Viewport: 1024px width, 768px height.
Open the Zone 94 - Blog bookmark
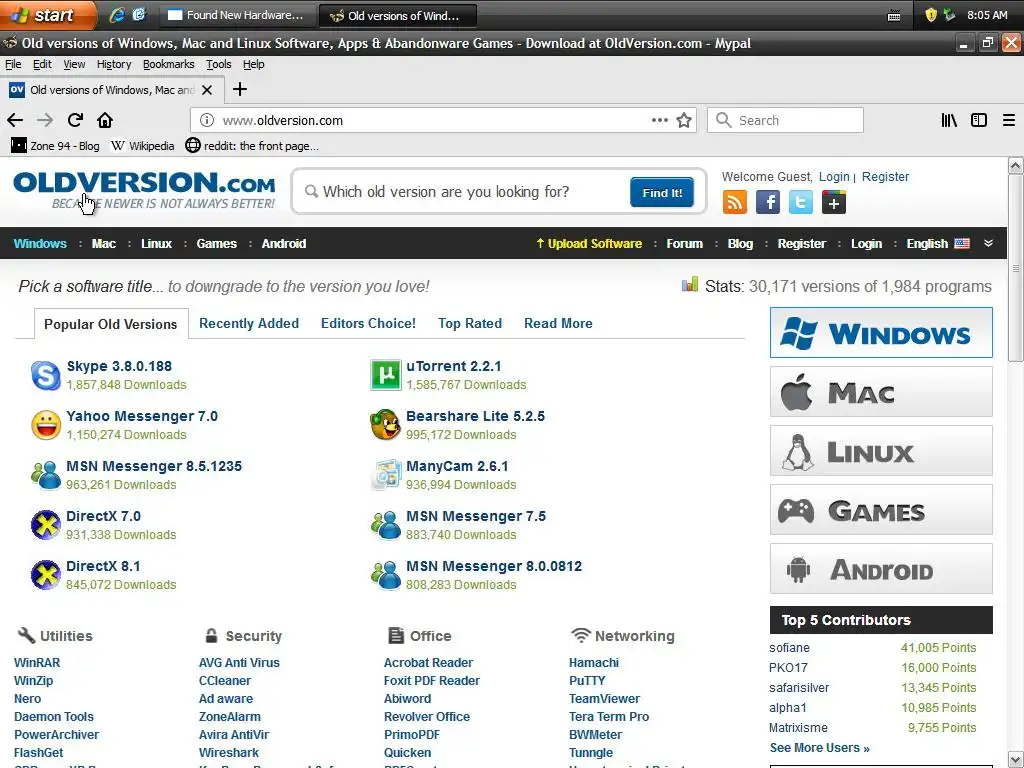(x=56, y=146)
